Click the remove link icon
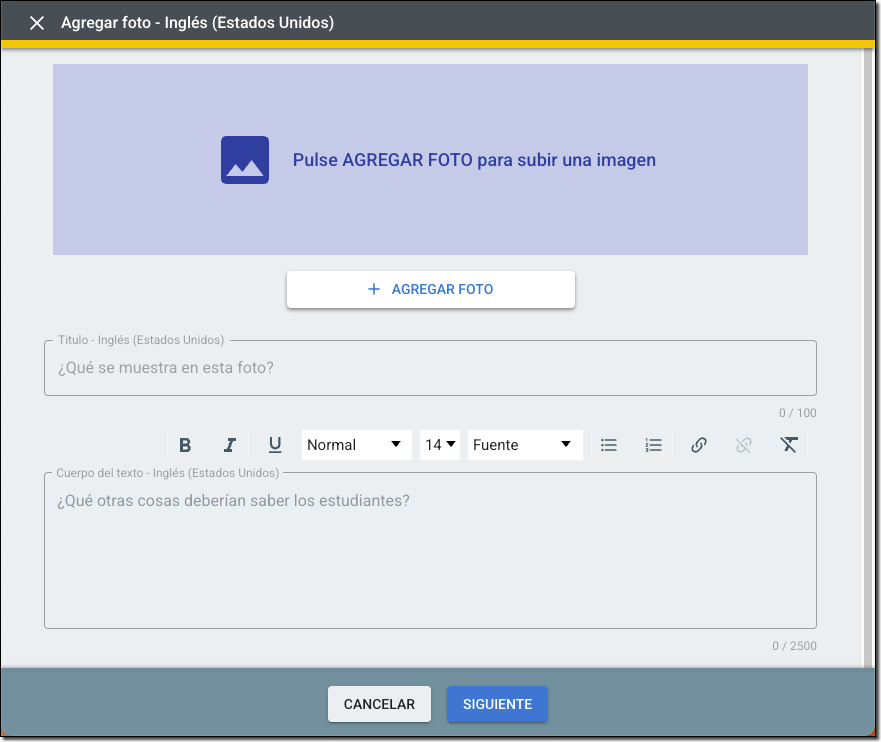The width and height of the screenshot is (881, 742). (x=743, y=445)
